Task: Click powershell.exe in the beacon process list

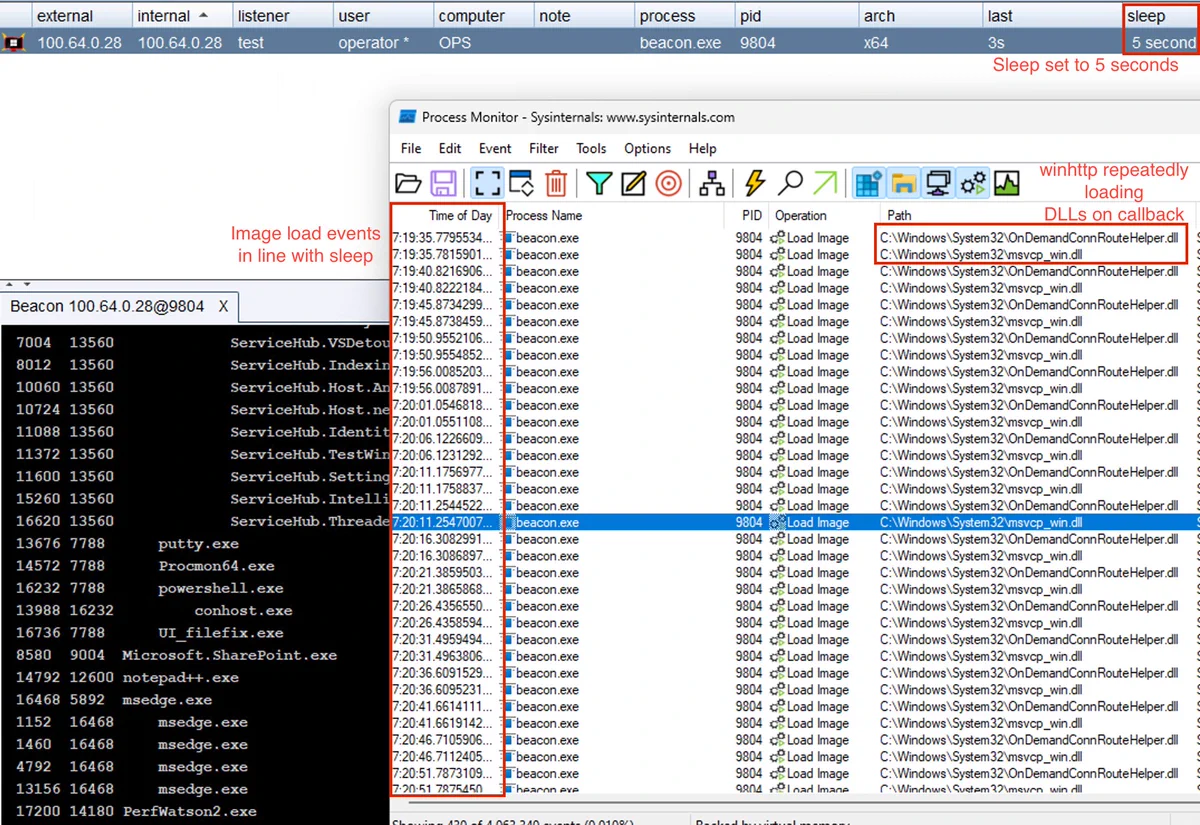Action: (220, 588)
